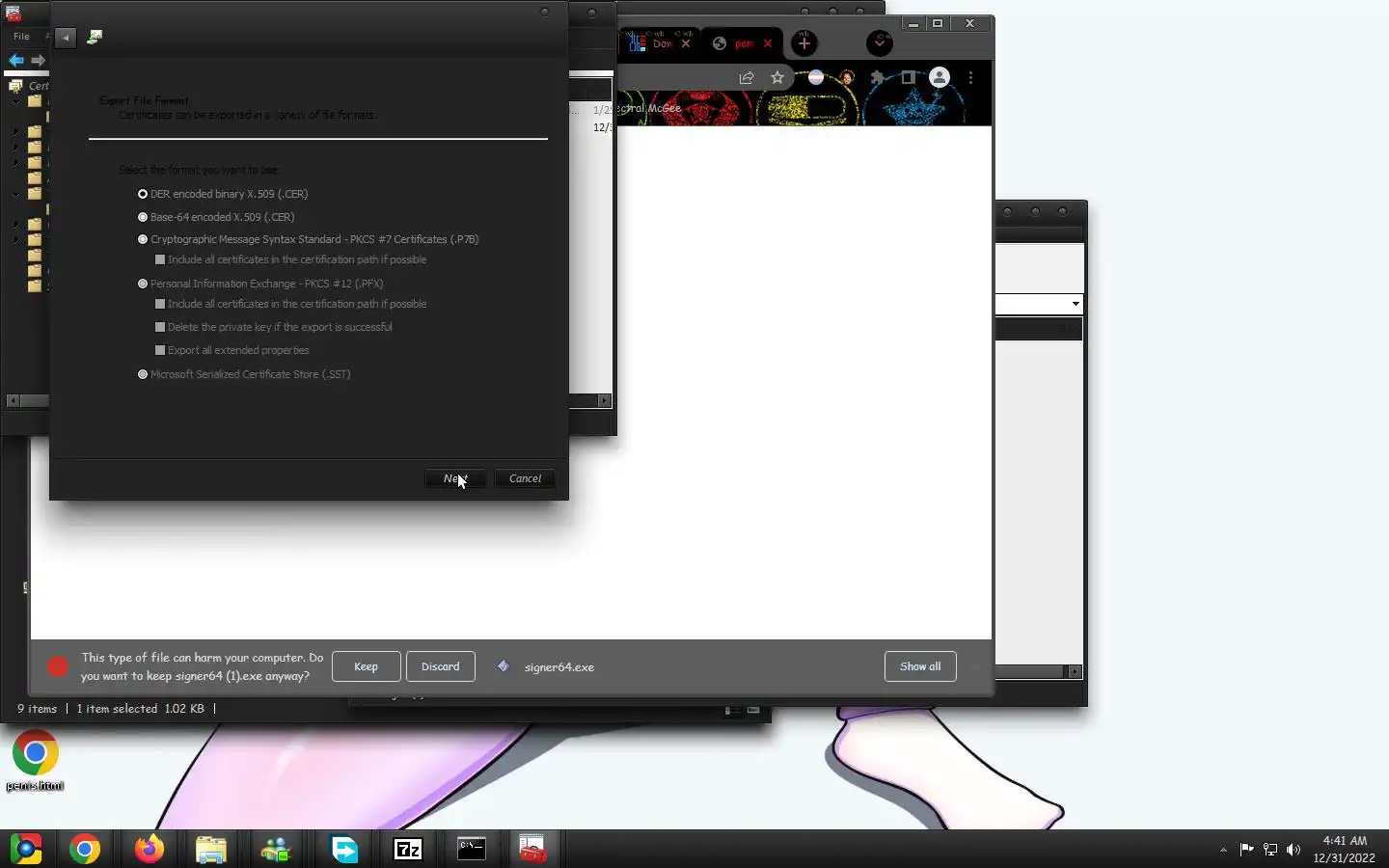Click the certificate wizard icon in title area

tap(95, 37)
